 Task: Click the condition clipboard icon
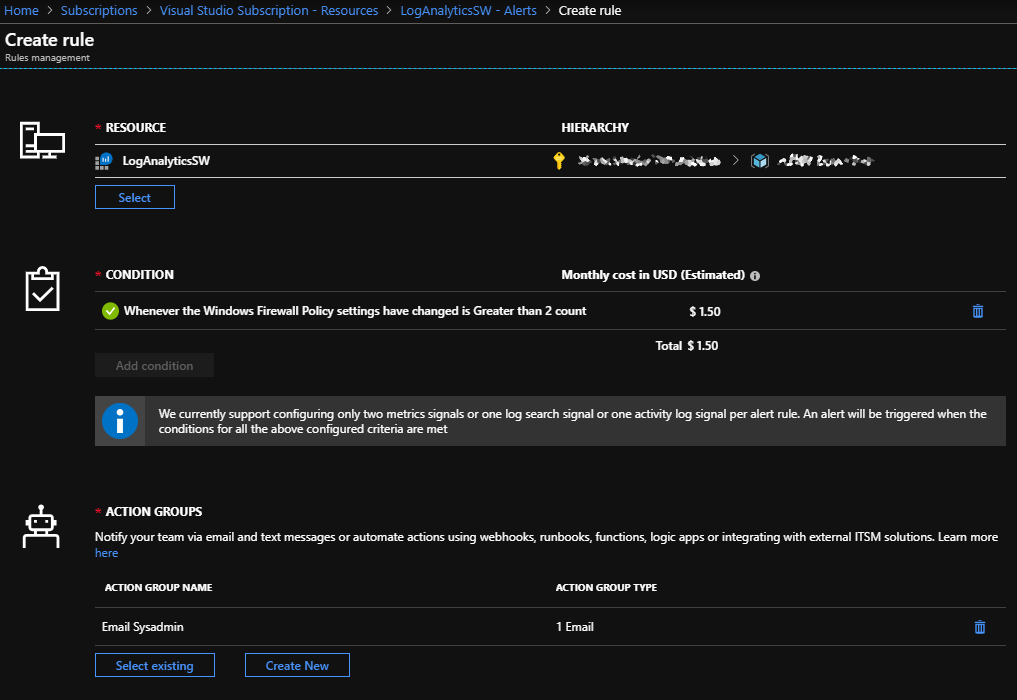(x=42, y=288)
